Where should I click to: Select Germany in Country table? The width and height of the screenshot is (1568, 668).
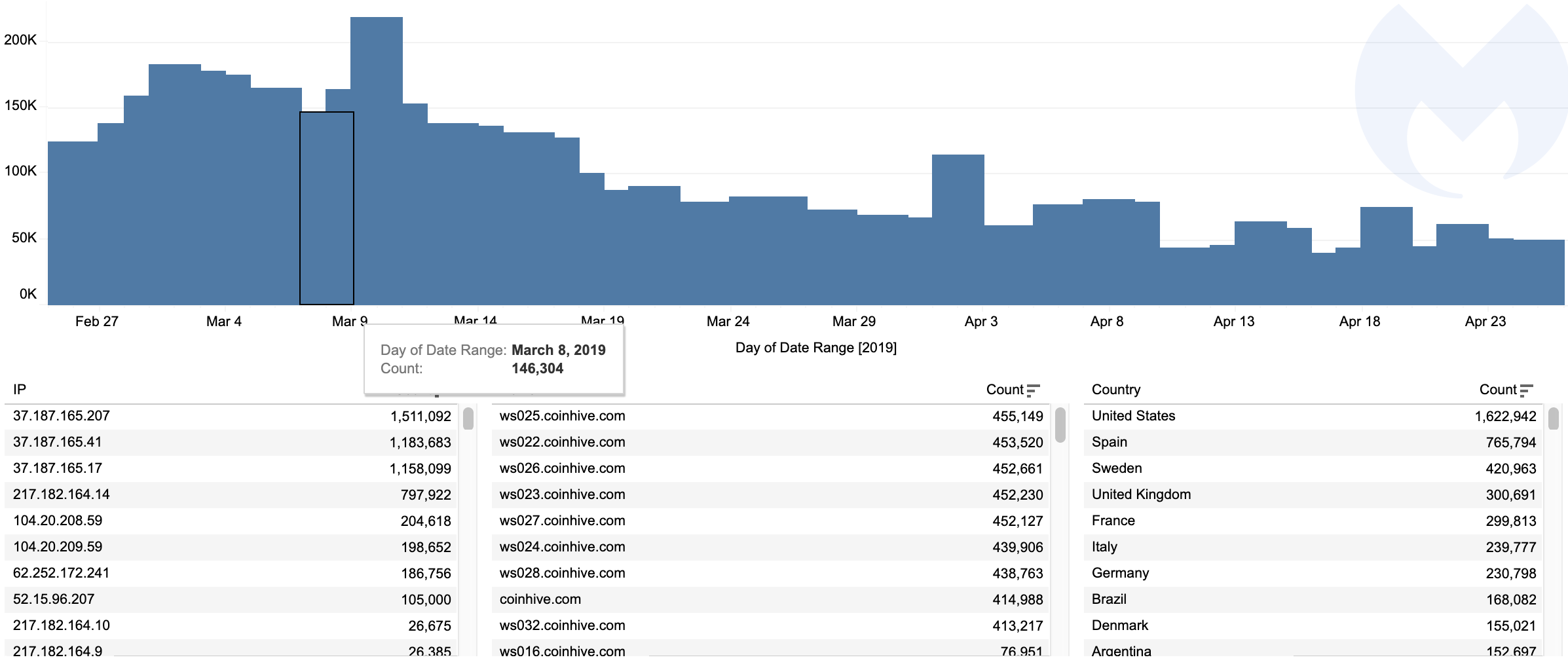click(x=1120, y=573)
